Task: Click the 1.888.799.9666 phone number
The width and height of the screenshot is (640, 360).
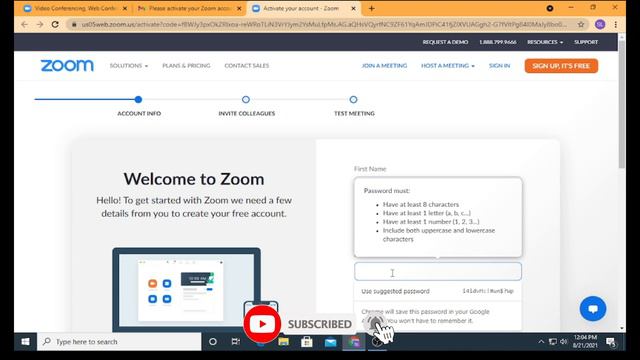Action: coord(498,42)
